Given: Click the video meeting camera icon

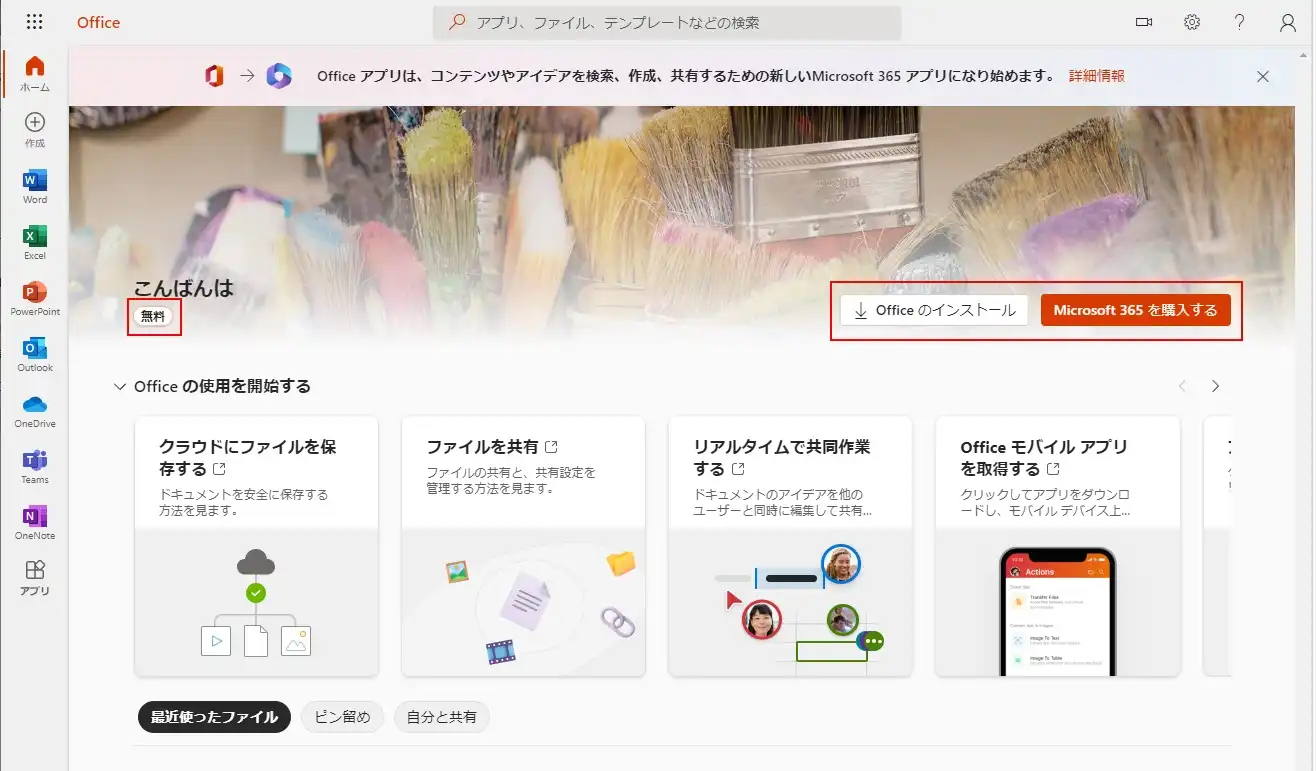Looking at the screenshot, I should click(x=1144, y=22).
